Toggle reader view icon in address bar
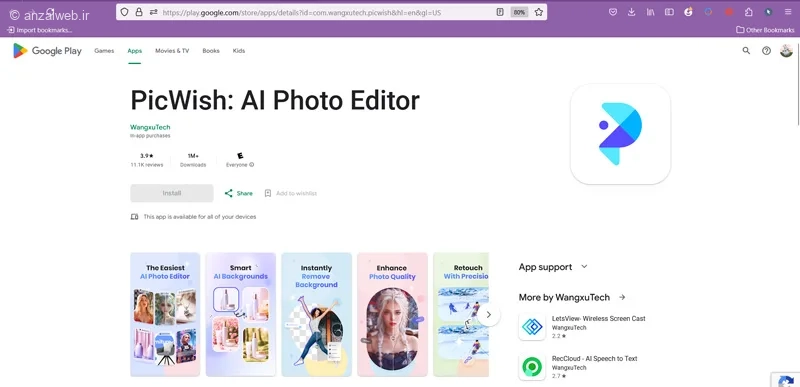The image size is (800, 387). (500, 12)
